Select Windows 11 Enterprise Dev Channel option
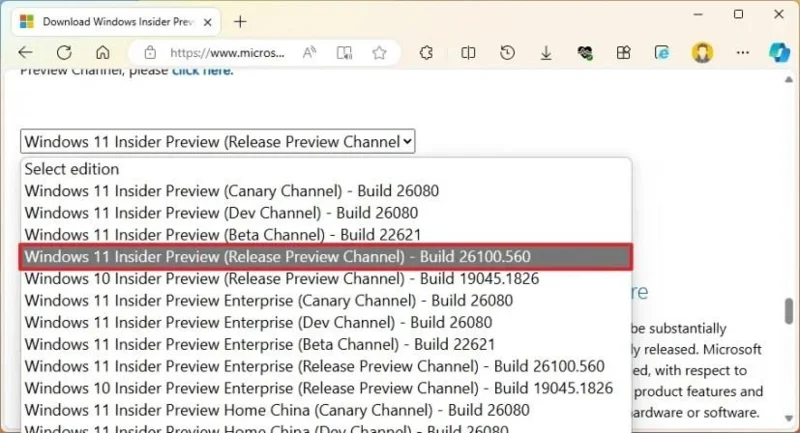The height and width of the screenshot is (433, 800). [326, 322]
